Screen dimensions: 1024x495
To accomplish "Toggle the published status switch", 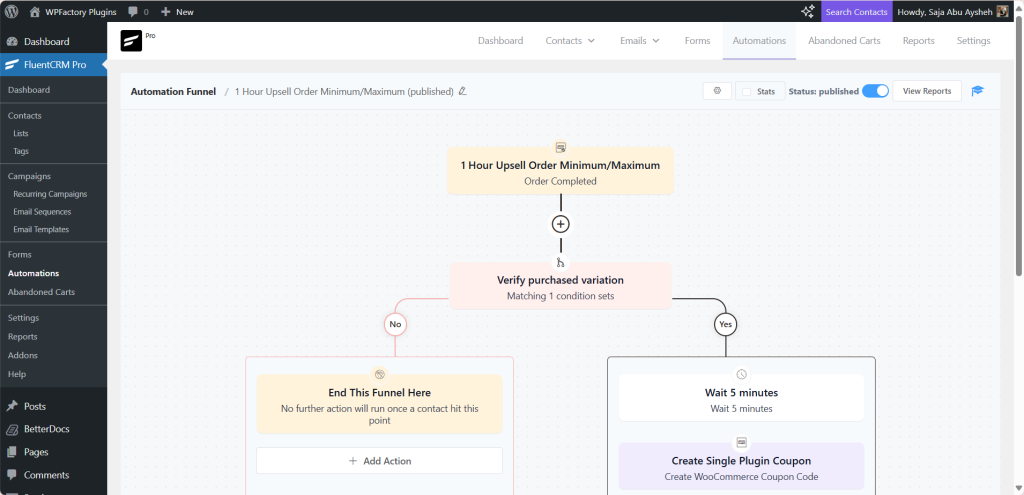I will click(x=875, y=91).
